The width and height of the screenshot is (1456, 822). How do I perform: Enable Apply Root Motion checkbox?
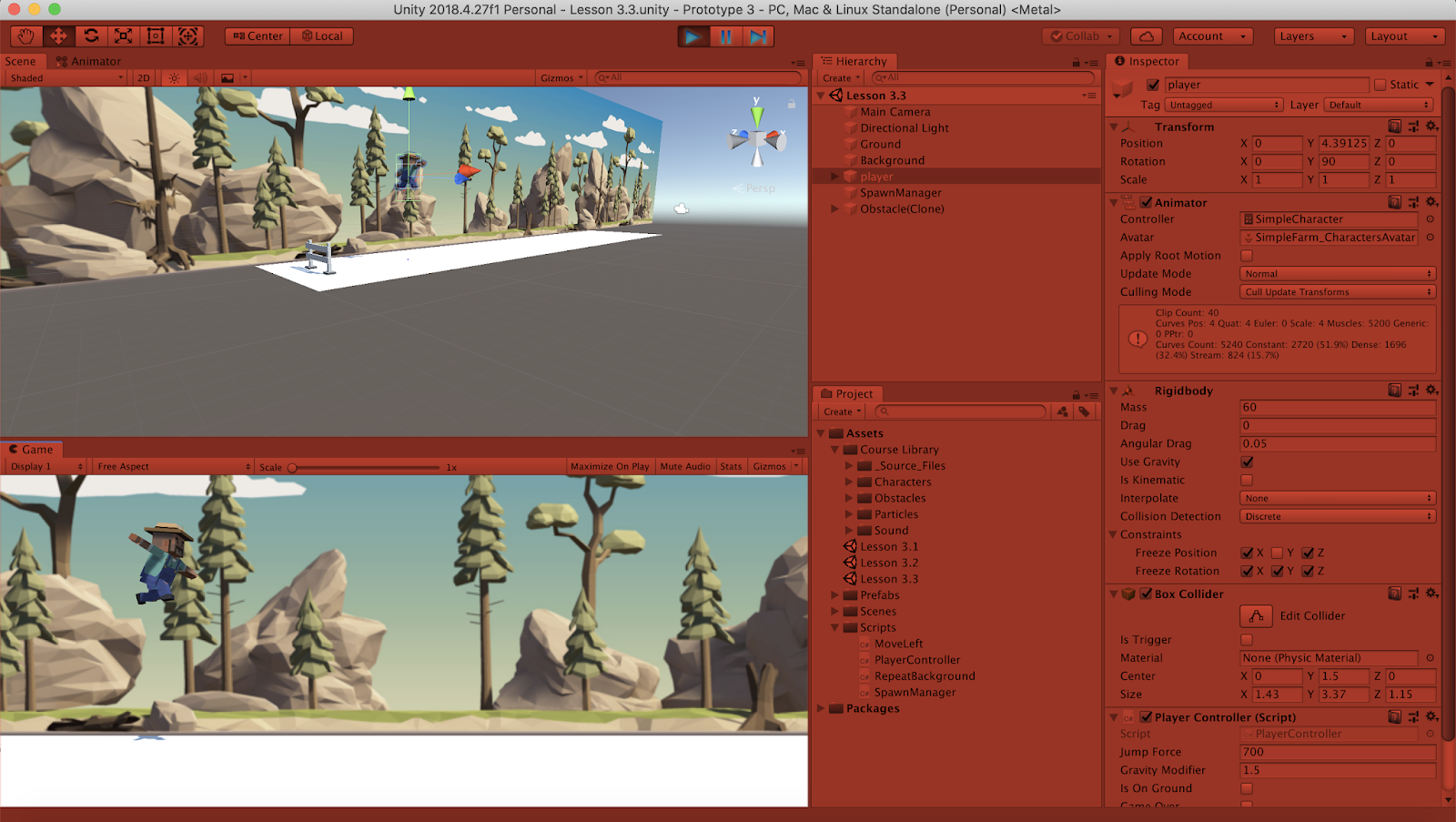[1247, 256]
